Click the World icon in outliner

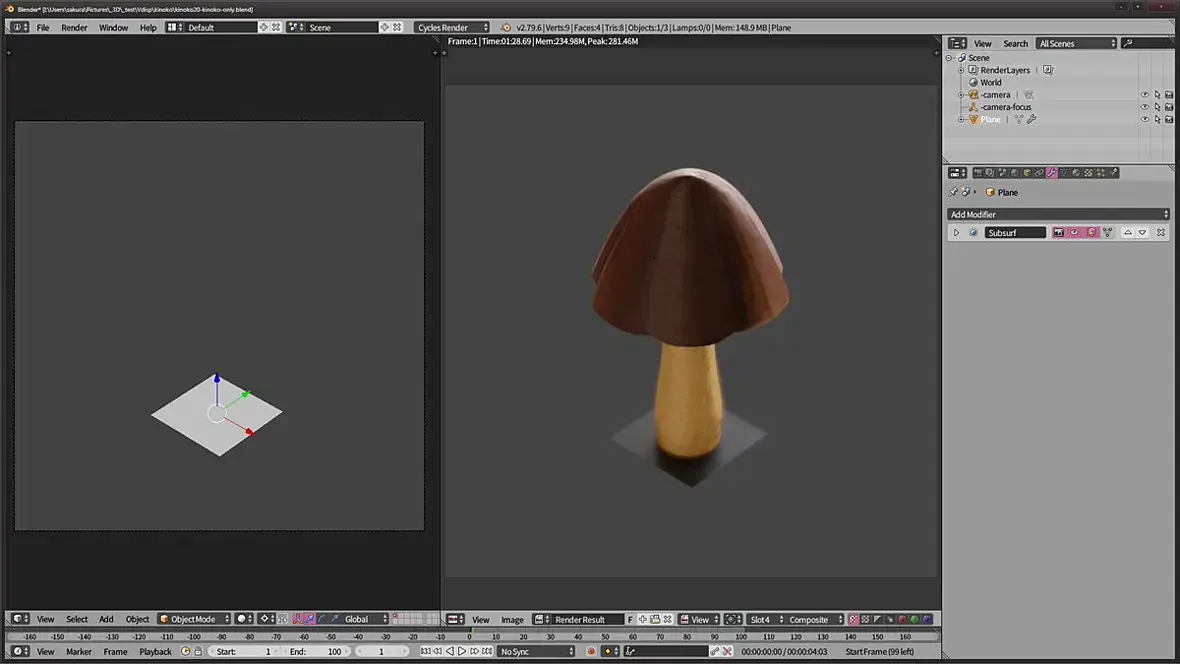click(x=973, y=83)
